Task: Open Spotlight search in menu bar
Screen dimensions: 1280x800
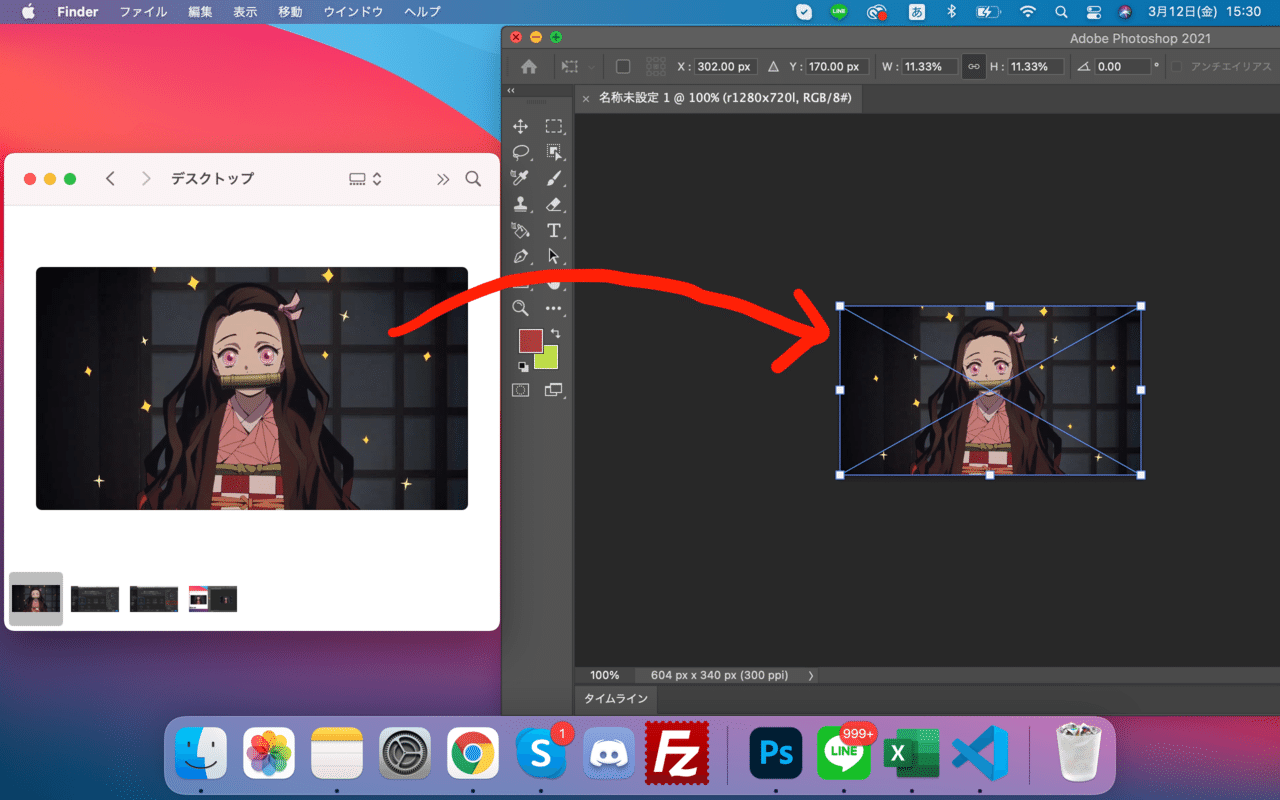Action: click(1061, 12)
